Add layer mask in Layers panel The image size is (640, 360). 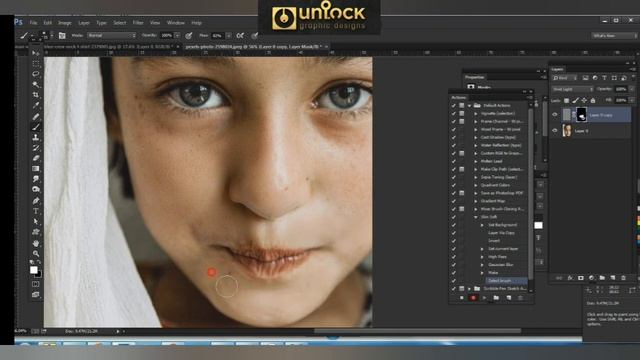coord(581,278)
